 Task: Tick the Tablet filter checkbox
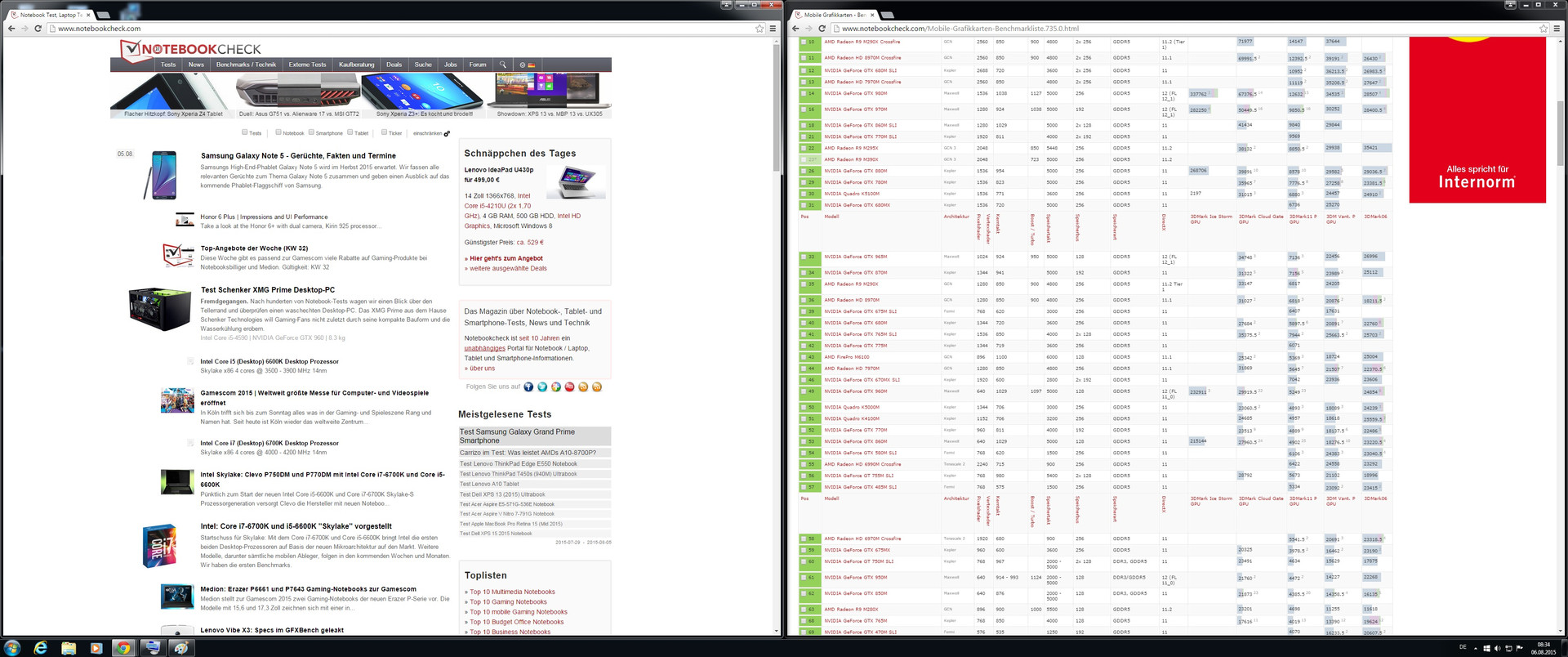350,132
